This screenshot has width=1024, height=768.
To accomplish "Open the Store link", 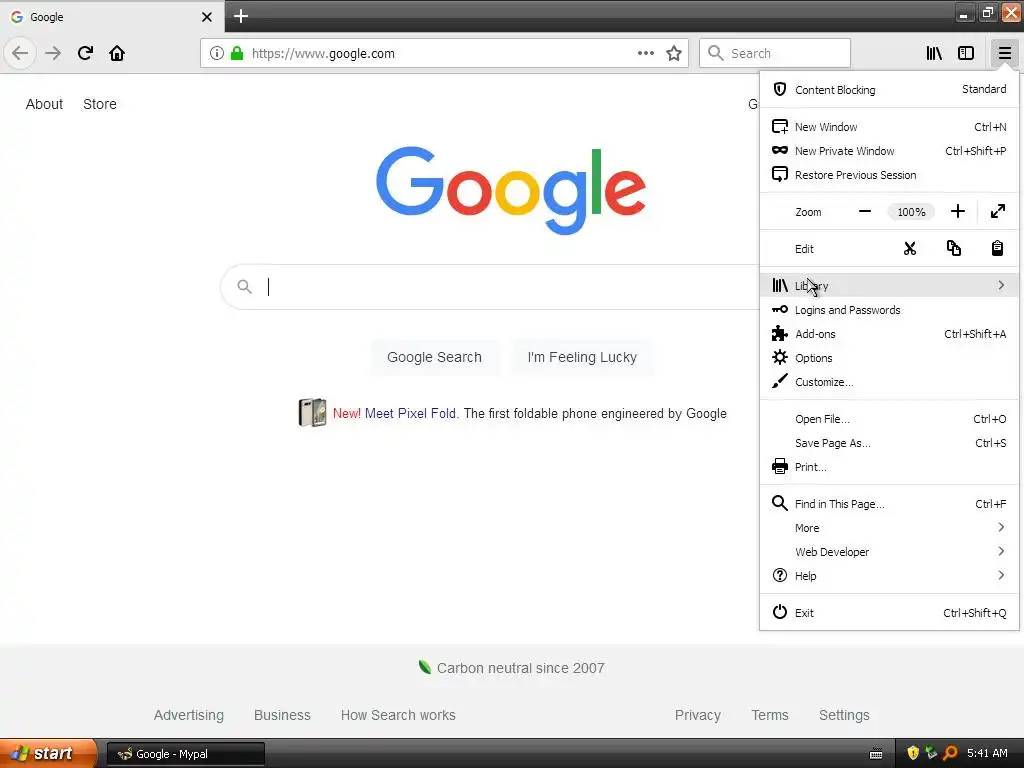I will [100, 104].
